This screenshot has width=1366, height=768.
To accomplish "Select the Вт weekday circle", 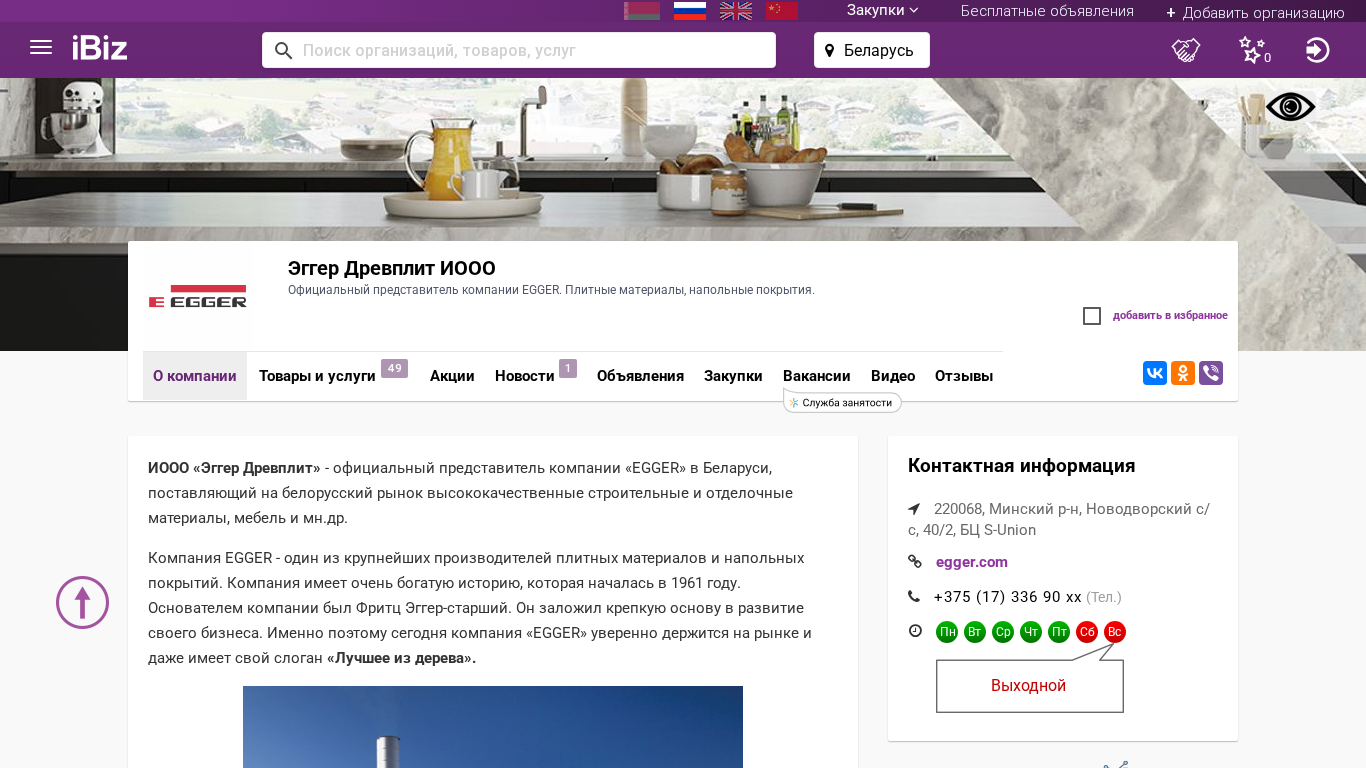I will pyautogui.click(x=975, y=632).
